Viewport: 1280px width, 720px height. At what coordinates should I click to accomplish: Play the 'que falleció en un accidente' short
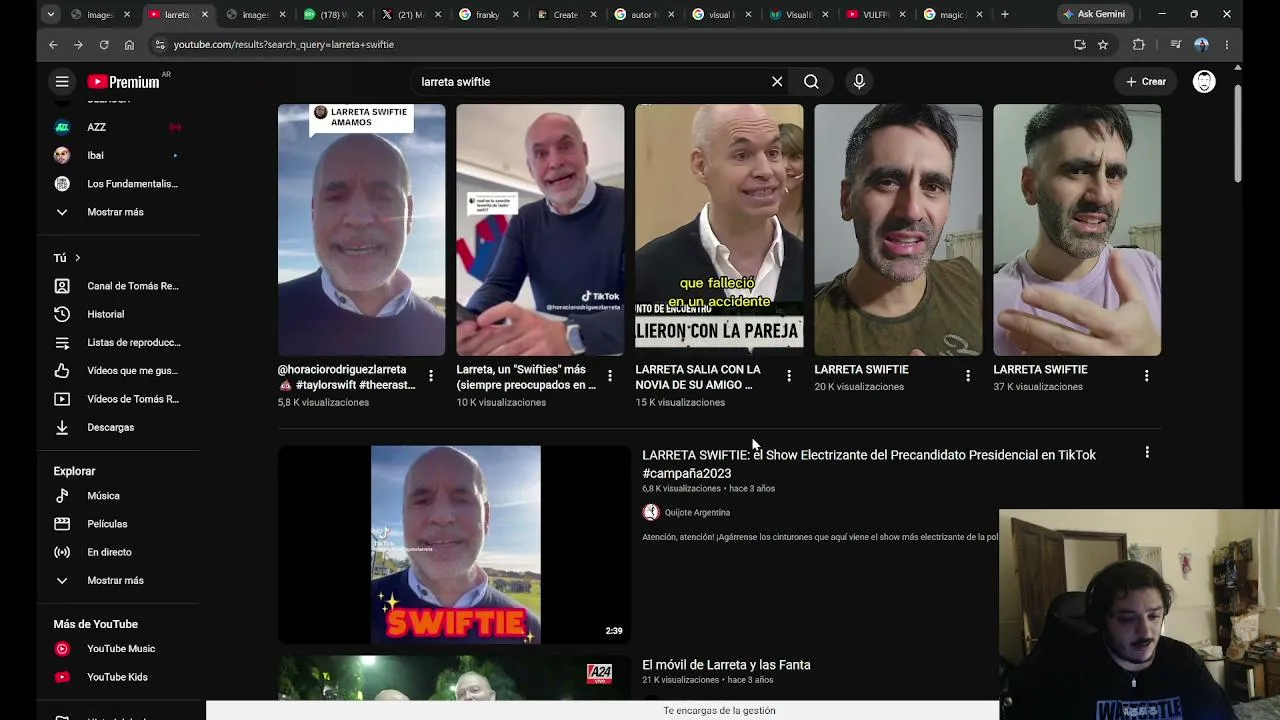(x=719, y=230)
